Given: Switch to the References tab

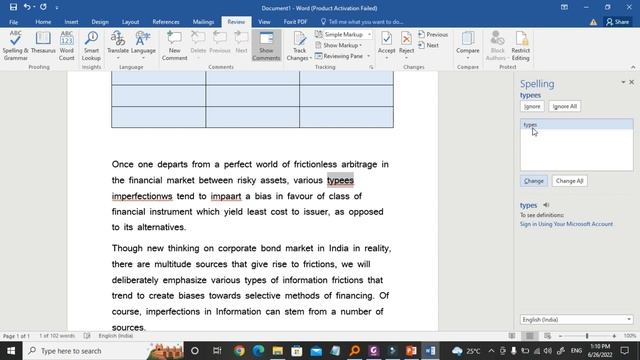Looking at the screenshot, I should 166,22.
